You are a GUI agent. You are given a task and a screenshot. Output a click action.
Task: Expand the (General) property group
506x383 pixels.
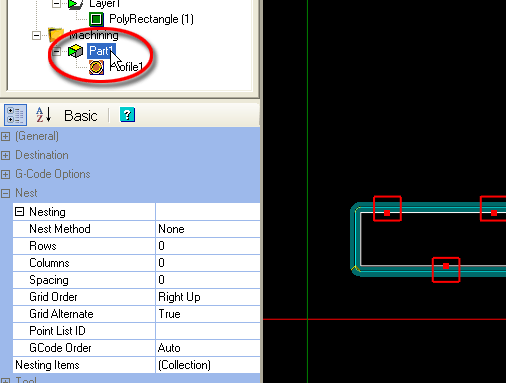tap(6, 136)
